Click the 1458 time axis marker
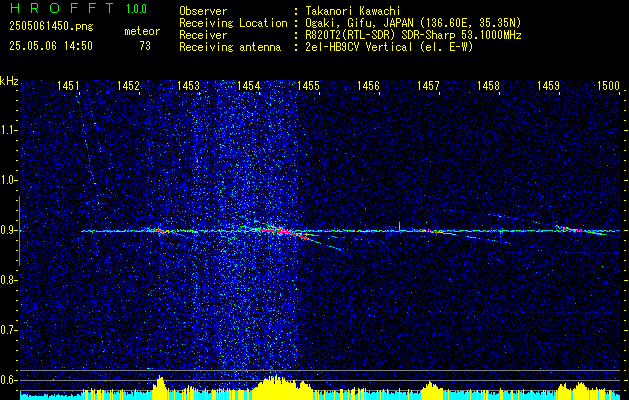Viewport: 629px width, 400px height. pos(488,85)
